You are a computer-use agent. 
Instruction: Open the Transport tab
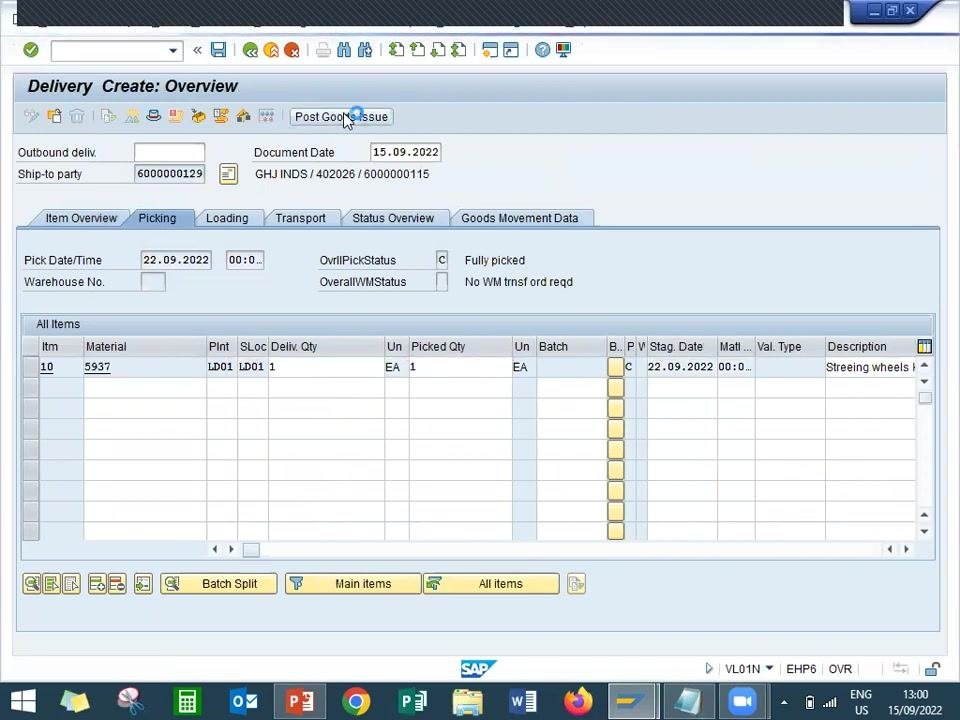click(301, 218)
